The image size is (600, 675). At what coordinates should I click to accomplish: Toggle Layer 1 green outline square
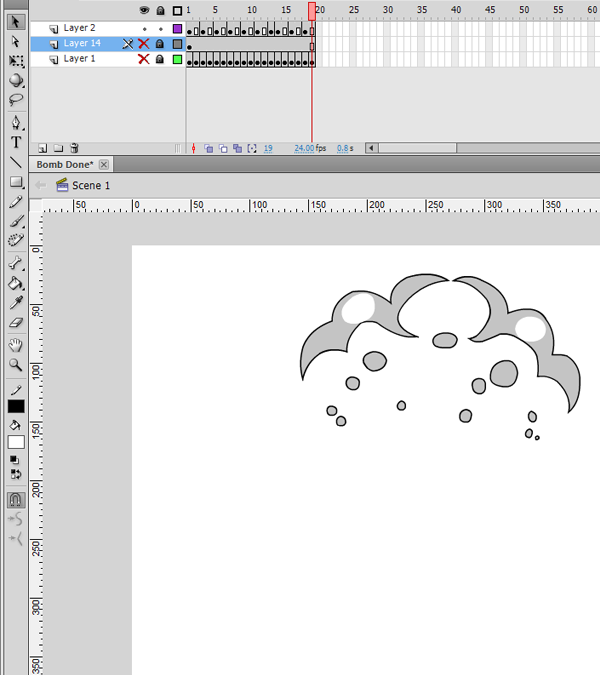(177, 59)
